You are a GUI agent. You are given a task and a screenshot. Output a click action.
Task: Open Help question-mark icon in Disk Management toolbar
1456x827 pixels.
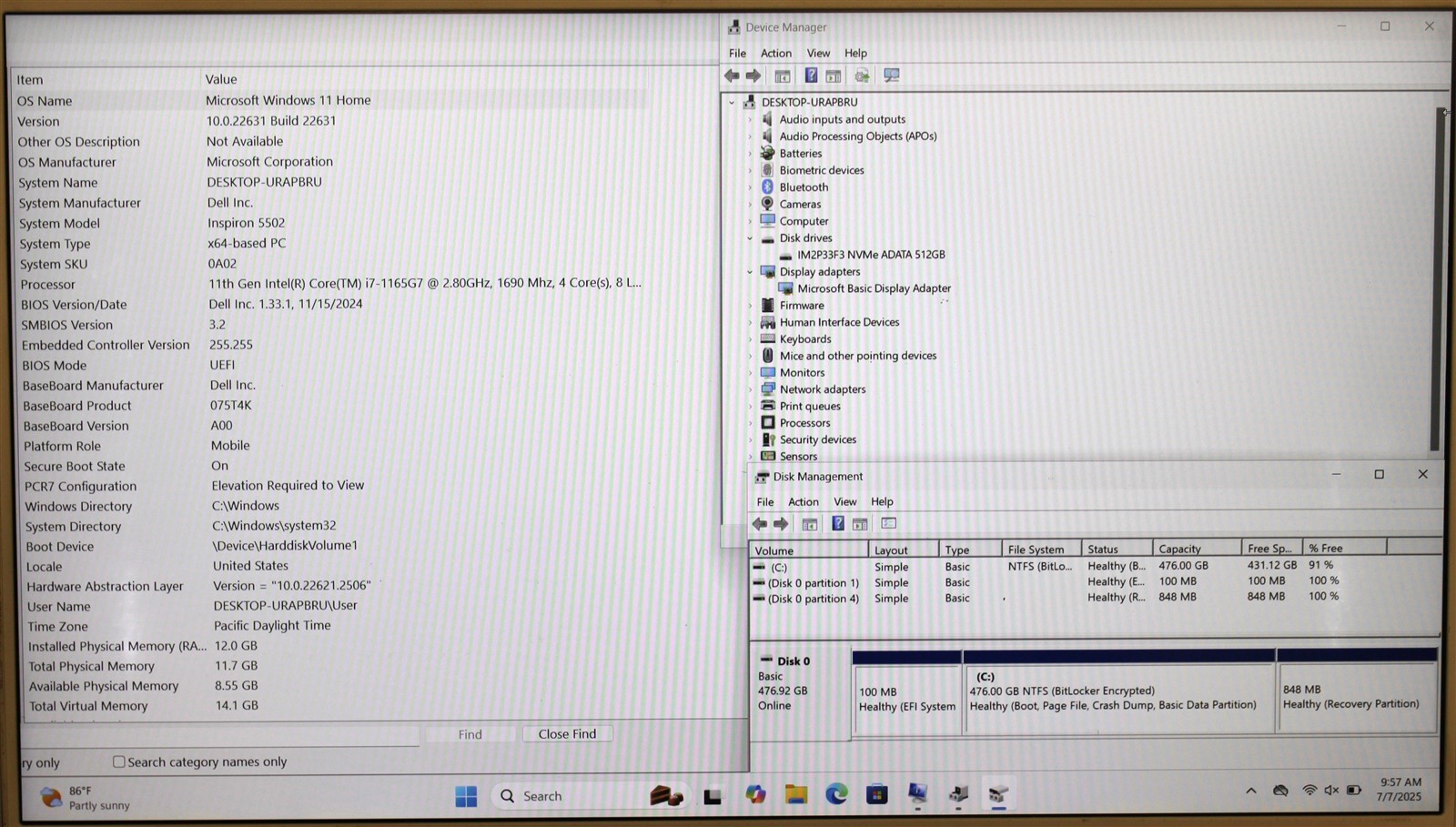click(838, 523)
